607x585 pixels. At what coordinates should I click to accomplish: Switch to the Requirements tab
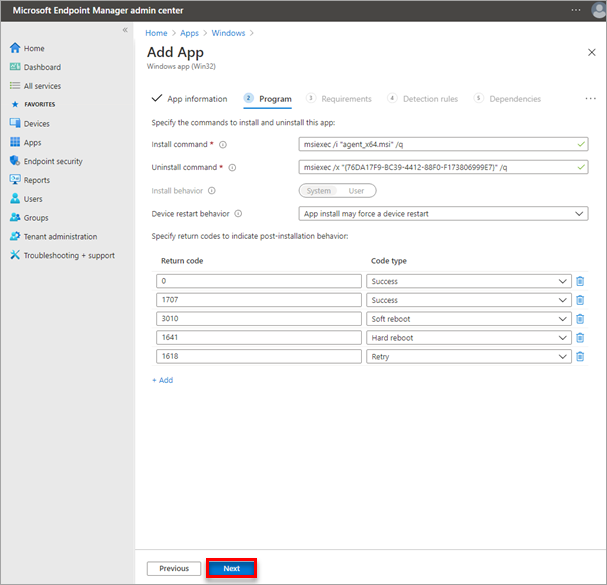[345, 99]
